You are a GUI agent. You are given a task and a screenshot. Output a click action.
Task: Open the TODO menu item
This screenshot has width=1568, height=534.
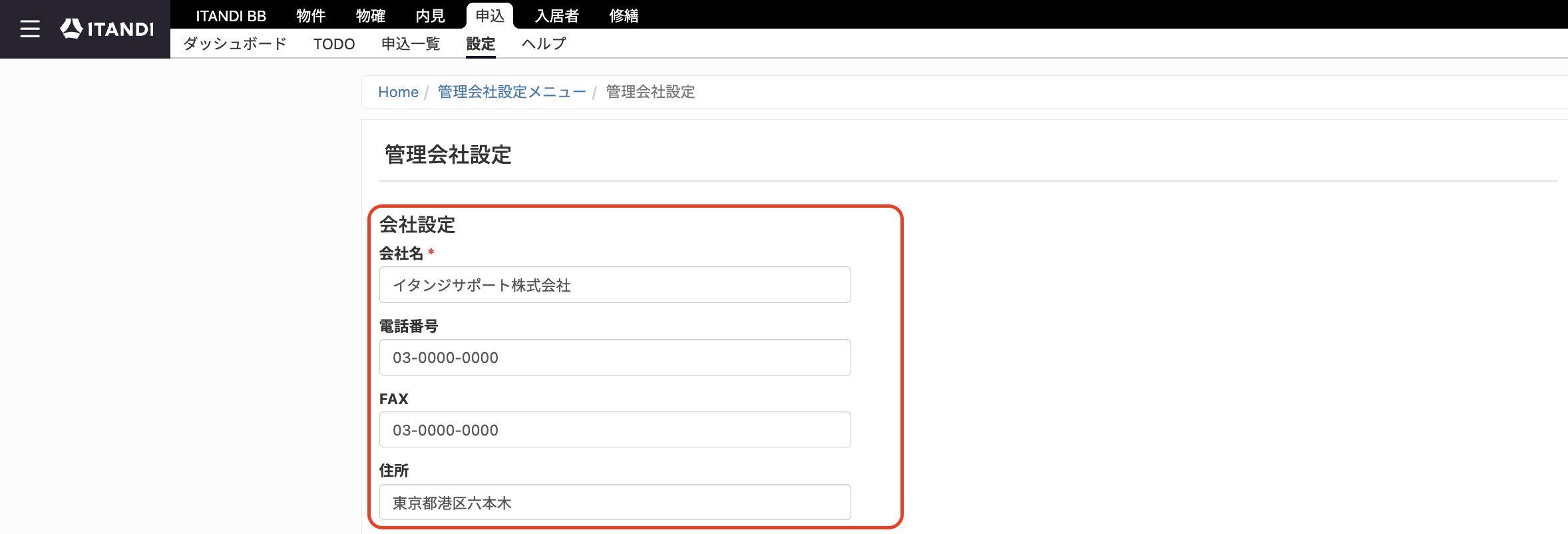coord(334,44)
